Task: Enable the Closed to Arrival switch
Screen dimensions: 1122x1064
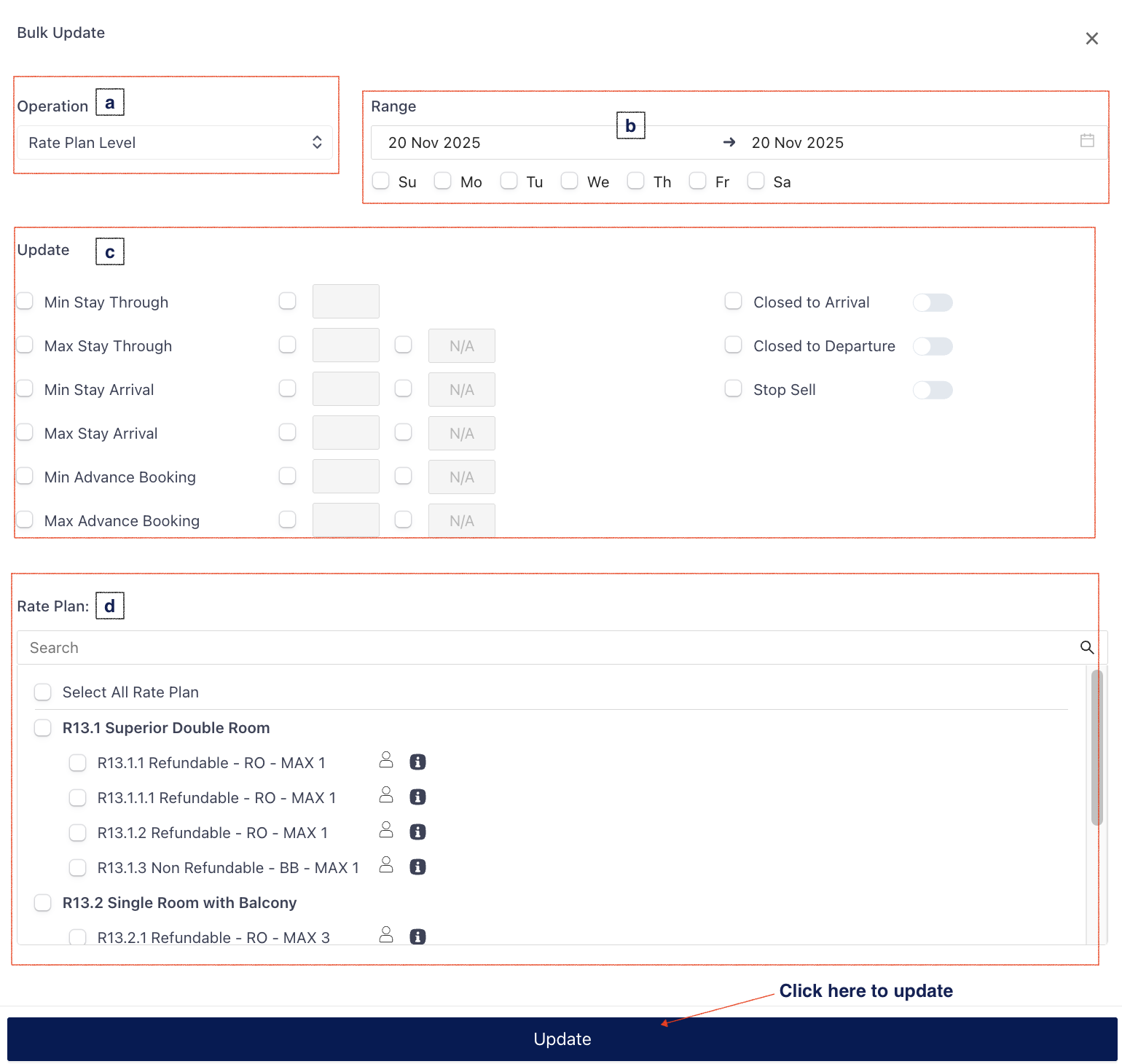Action: coord(933,302)
